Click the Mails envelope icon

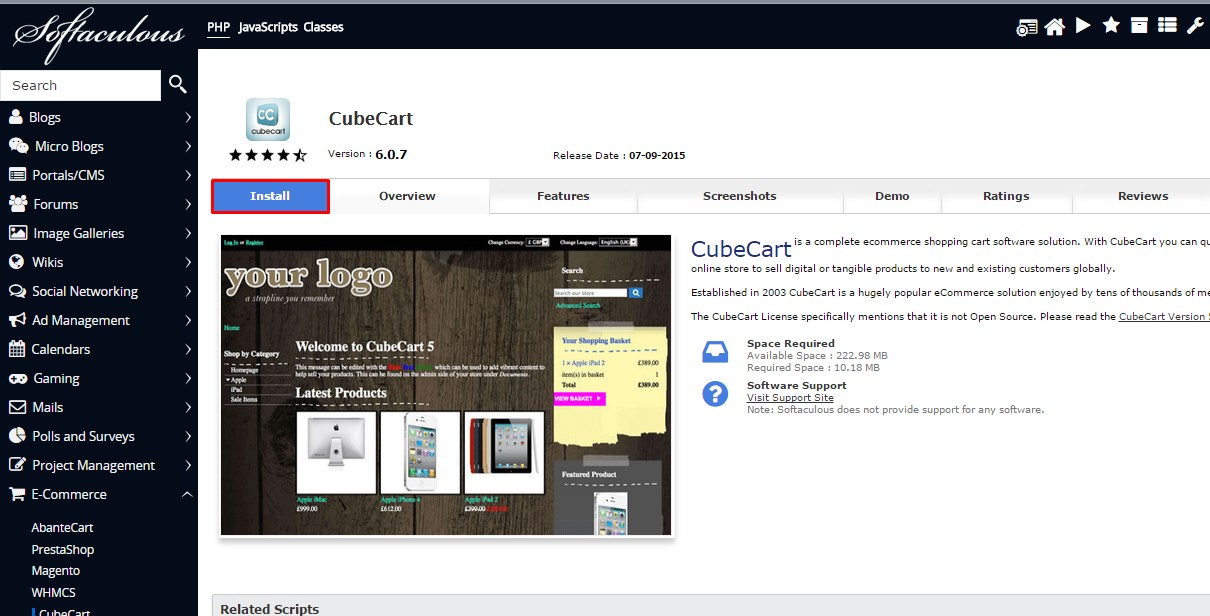click(16, 407)
